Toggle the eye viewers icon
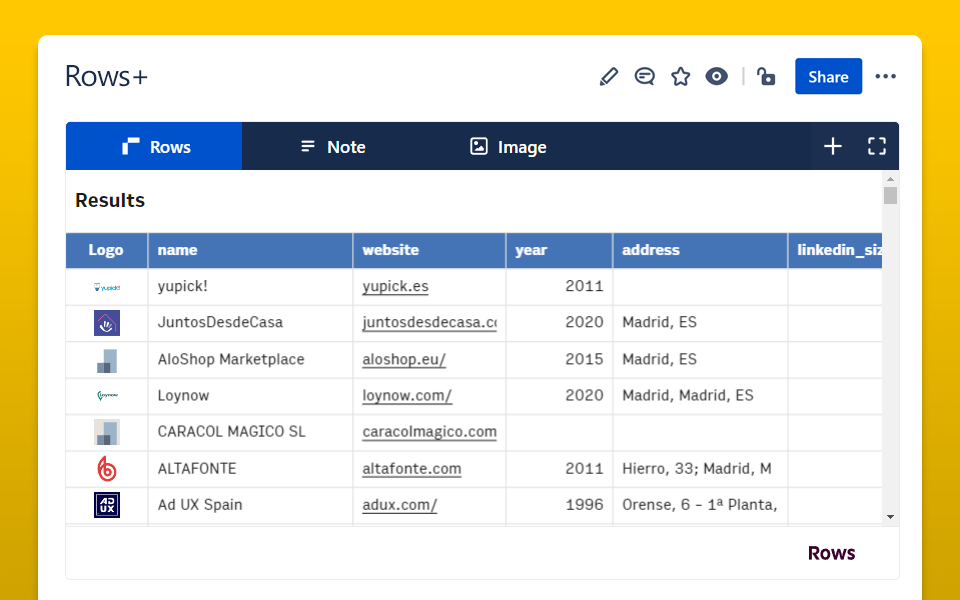Viewport: 960px width, 600px height. pos(716,76)
